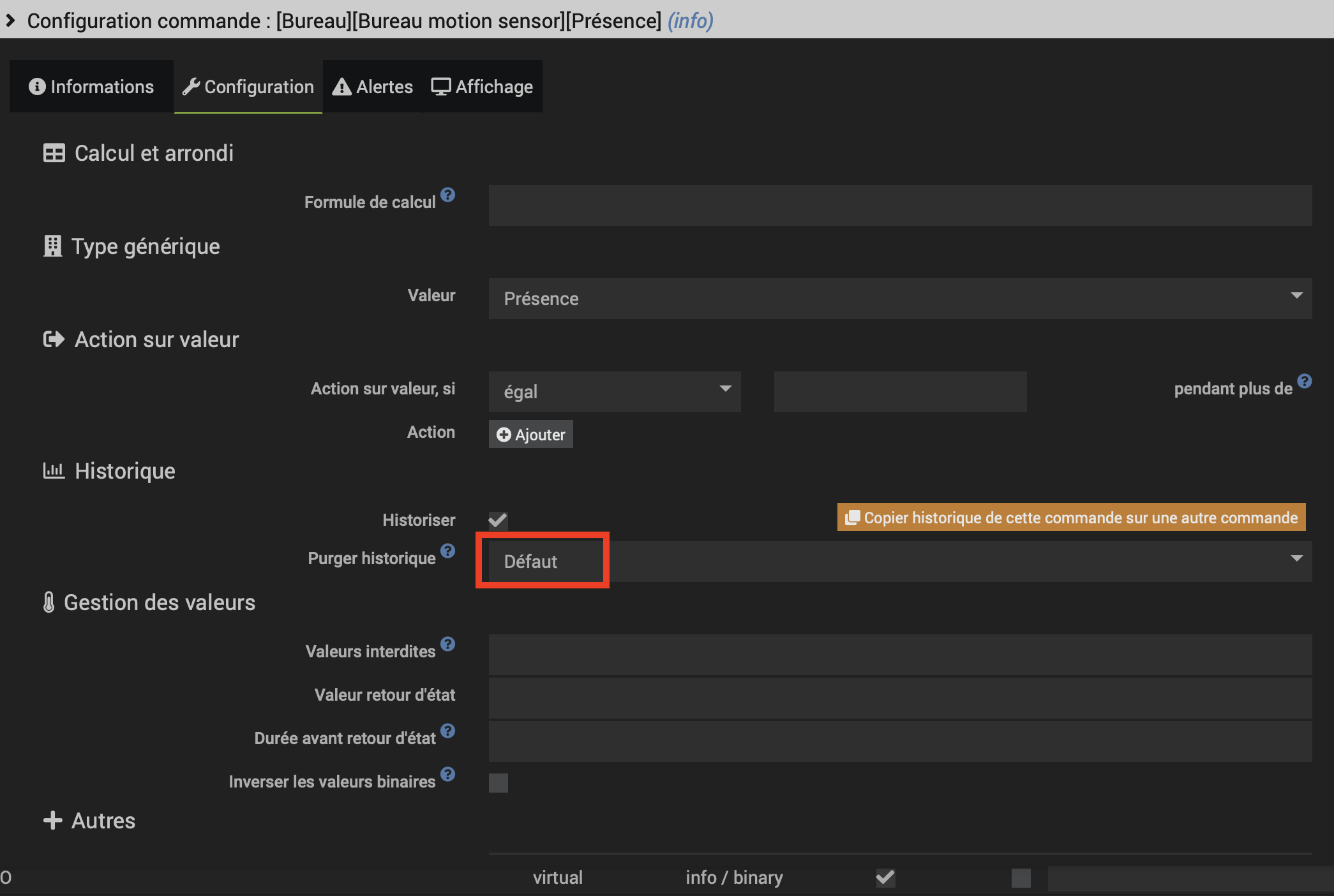The height and width of the screenshot is (896, 1334).
Task: Click the plus icon beside Autres heading
Action: [52, 820]
